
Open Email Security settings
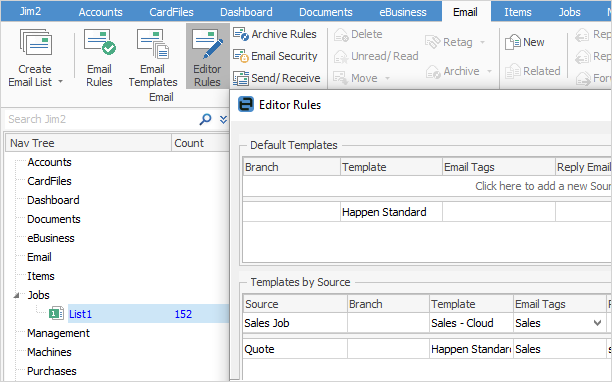pos(275,56)
